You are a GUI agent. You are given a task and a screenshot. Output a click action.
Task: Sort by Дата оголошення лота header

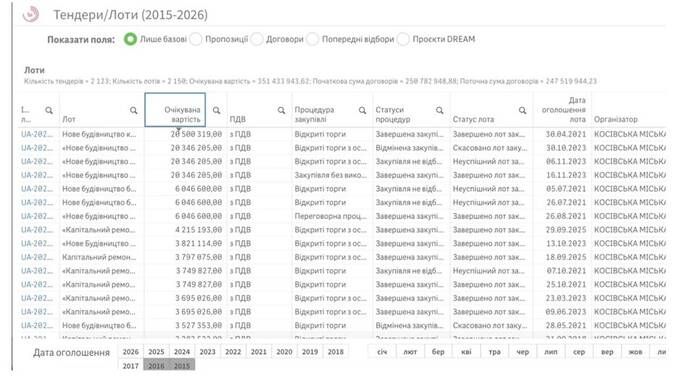pyautogui.click(x=563, y=110)
